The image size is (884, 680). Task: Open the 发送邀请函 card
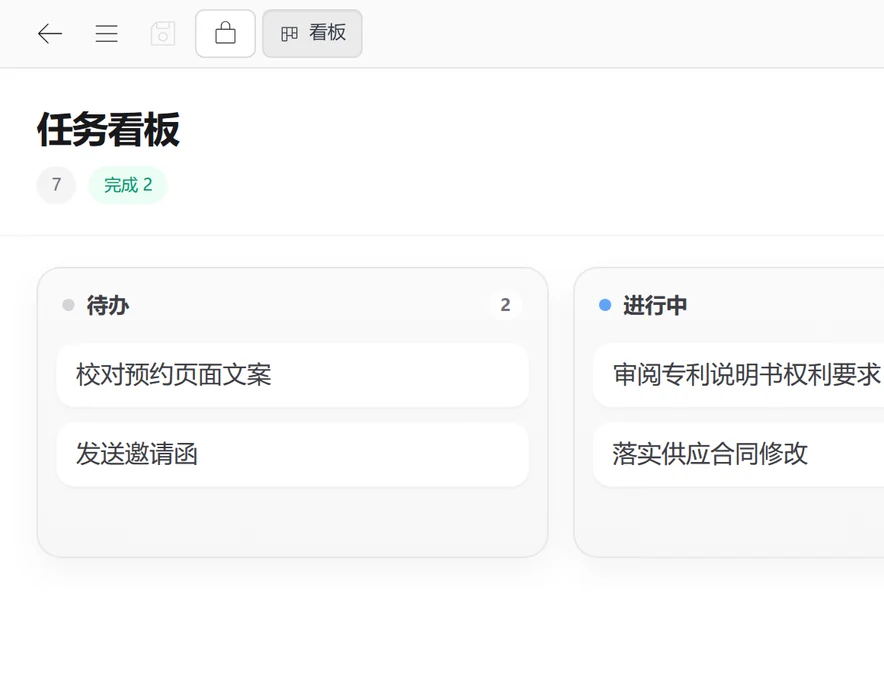[x=293, y=454]
